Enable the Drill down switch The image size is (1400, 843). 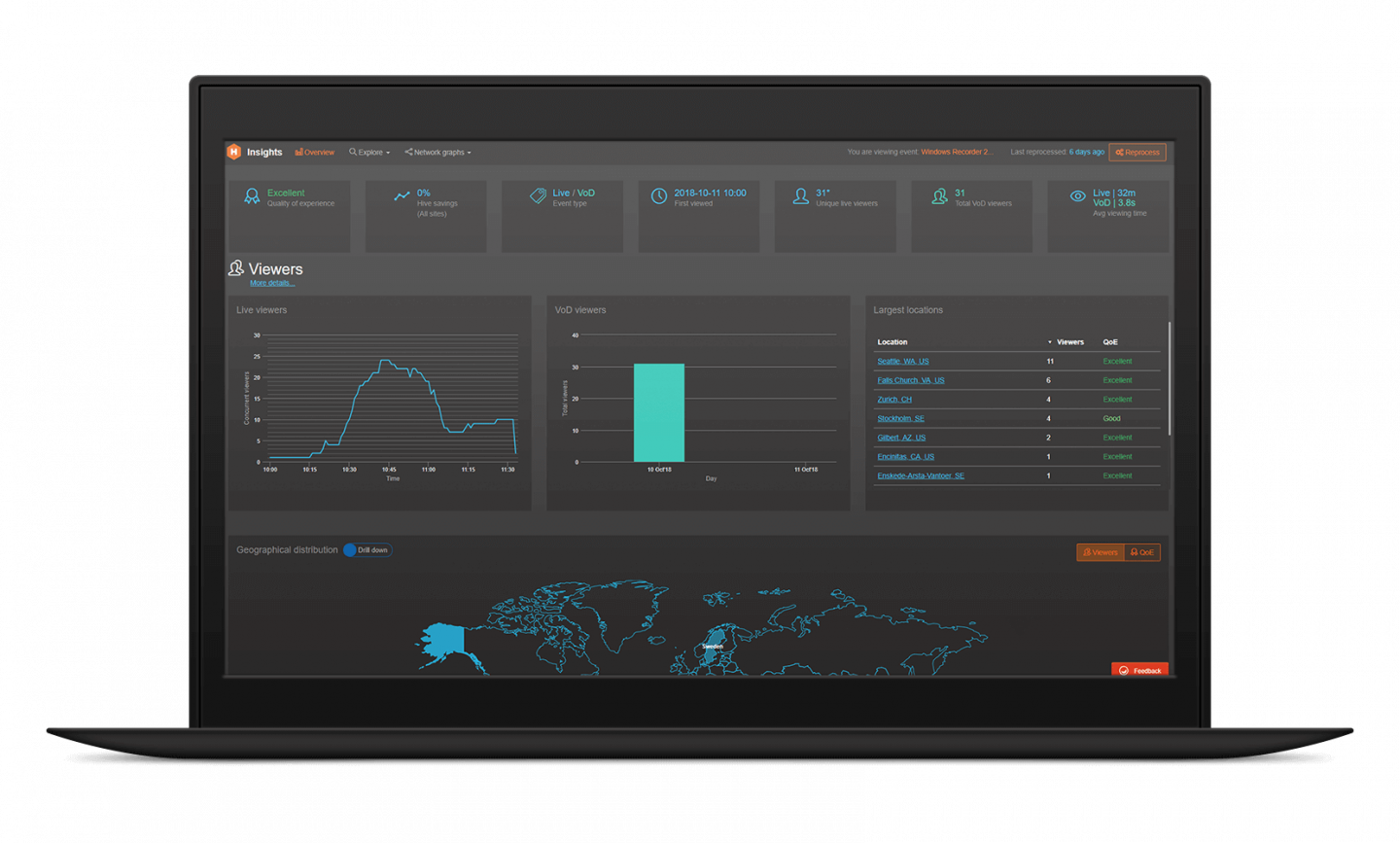point(367,549)
